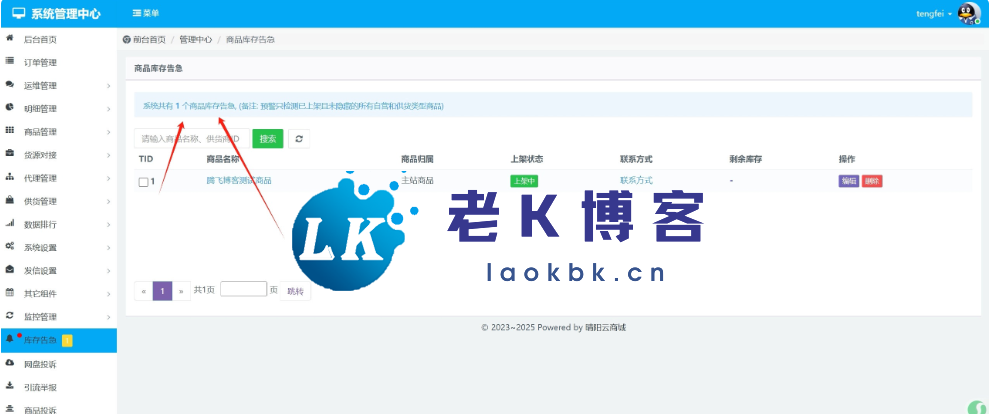The width and height of the screenshot is (989, 414).
Task: Click the monitor logo beside 系统管理中心
Action: pyautogui.click(x=17, y=13)
